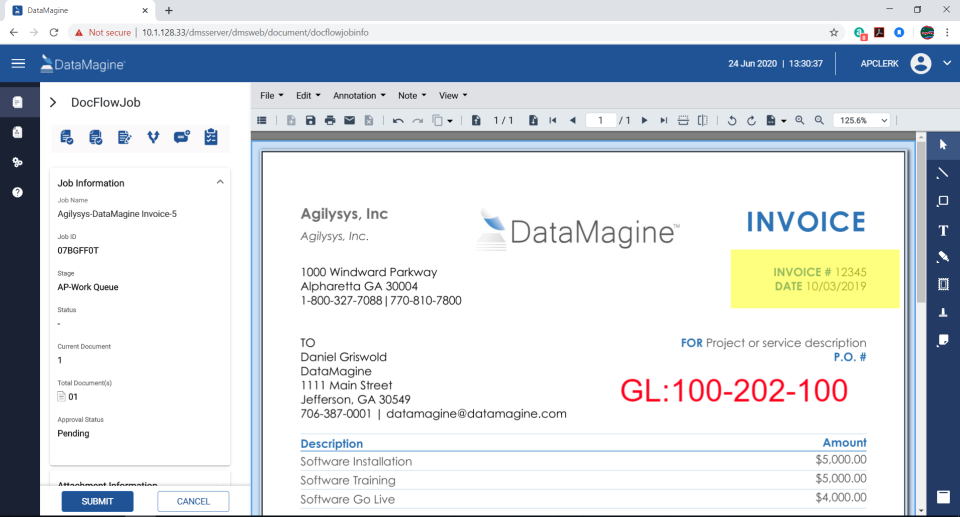Click the SUBMIT button

97,501
